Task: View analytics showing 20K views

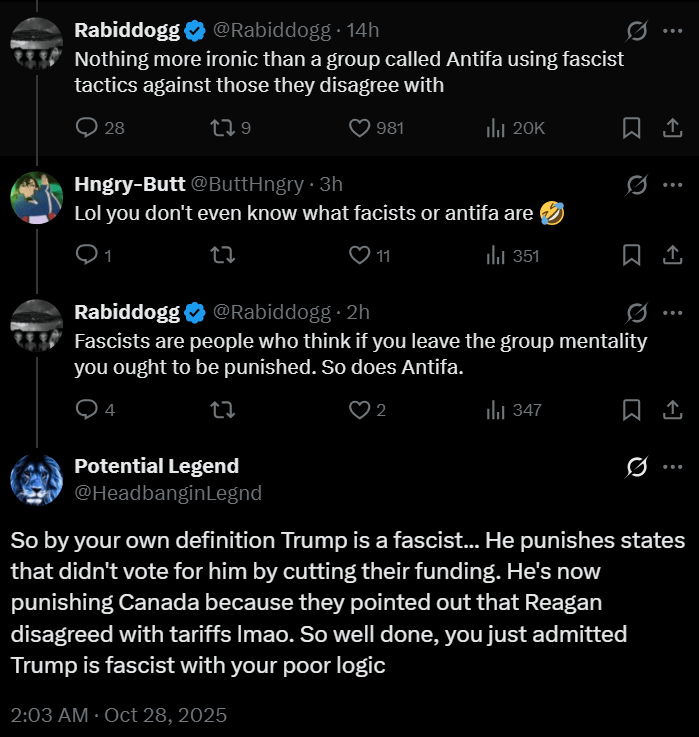Action: click(495, 128)
